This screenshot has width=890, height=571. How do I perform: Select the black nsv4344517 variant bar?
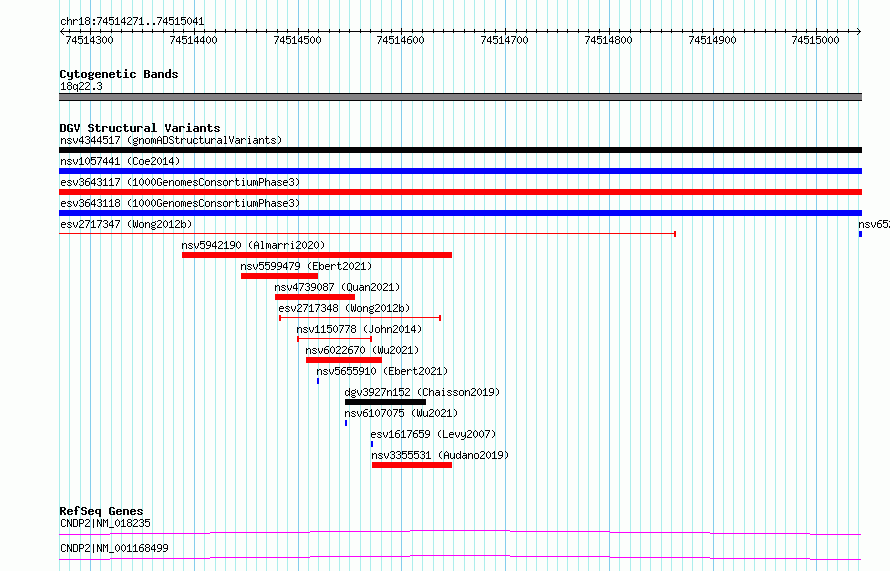[460, 150]
